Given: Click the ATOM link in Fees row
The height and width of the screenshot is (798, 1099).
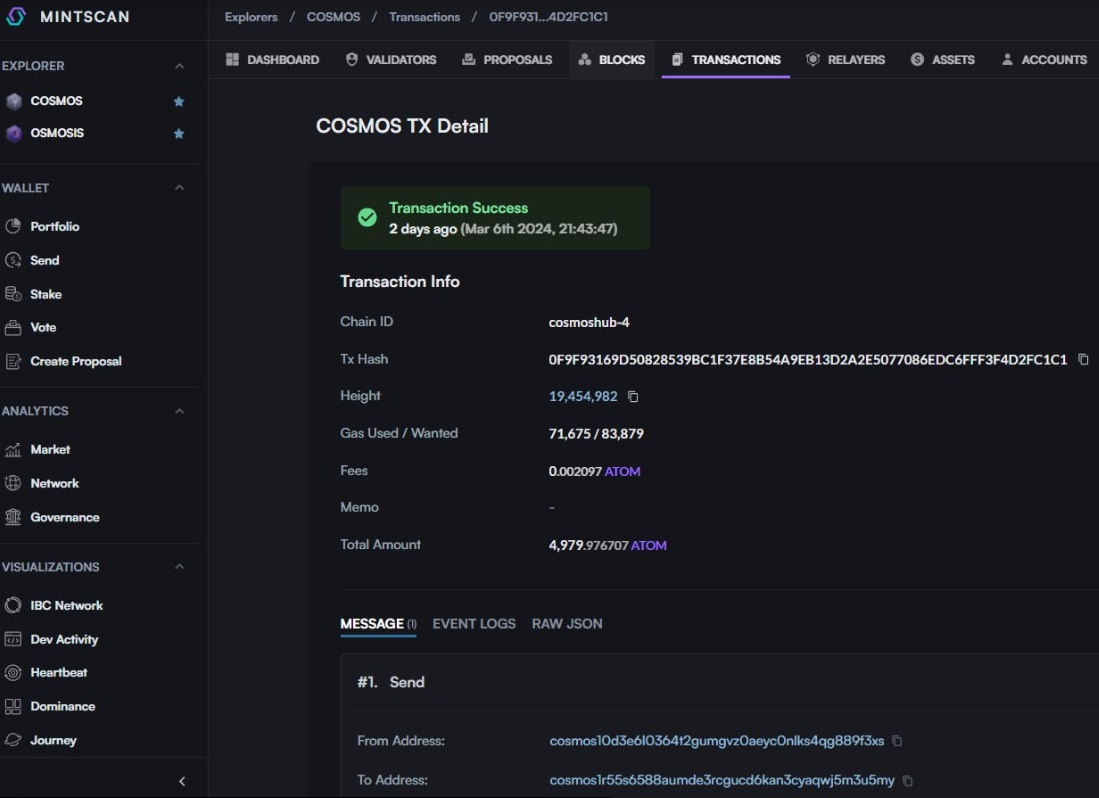Looking at the screenshot, I should point(622,472).
